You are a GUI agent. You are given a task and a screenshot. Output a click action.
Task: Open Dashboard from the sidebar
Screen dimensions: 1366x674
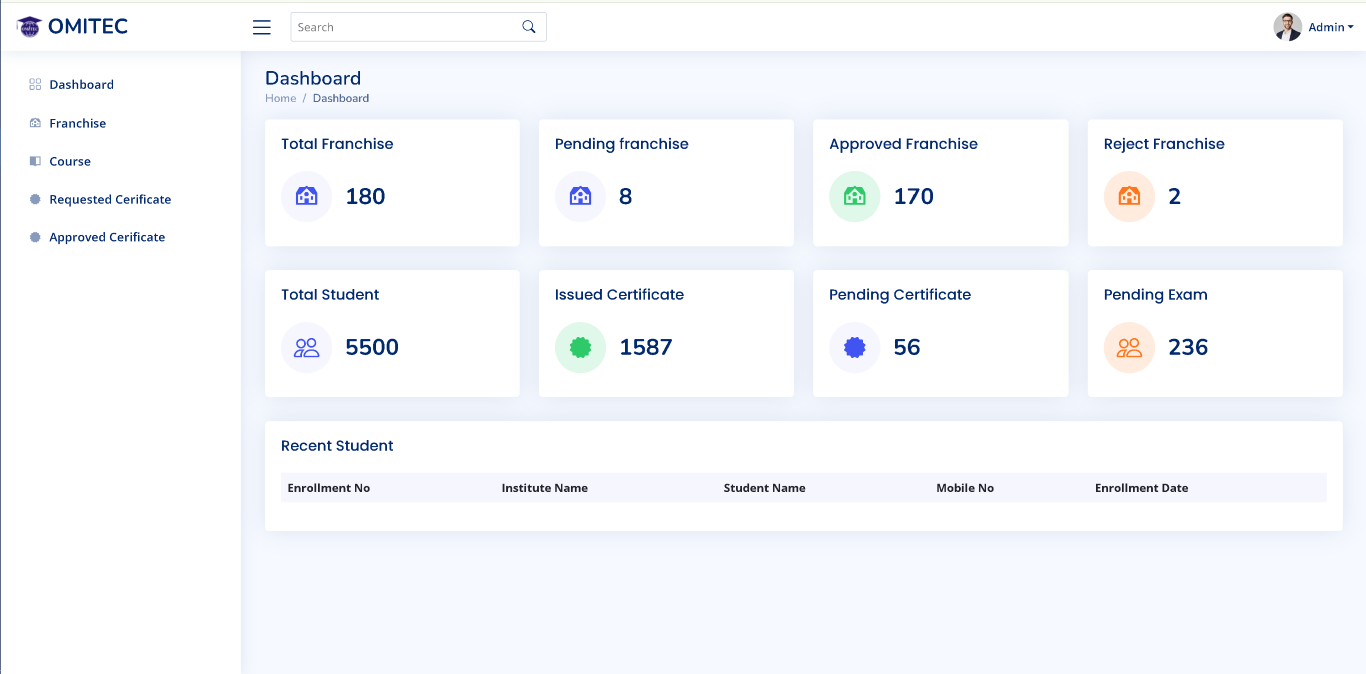coord(81,85)
